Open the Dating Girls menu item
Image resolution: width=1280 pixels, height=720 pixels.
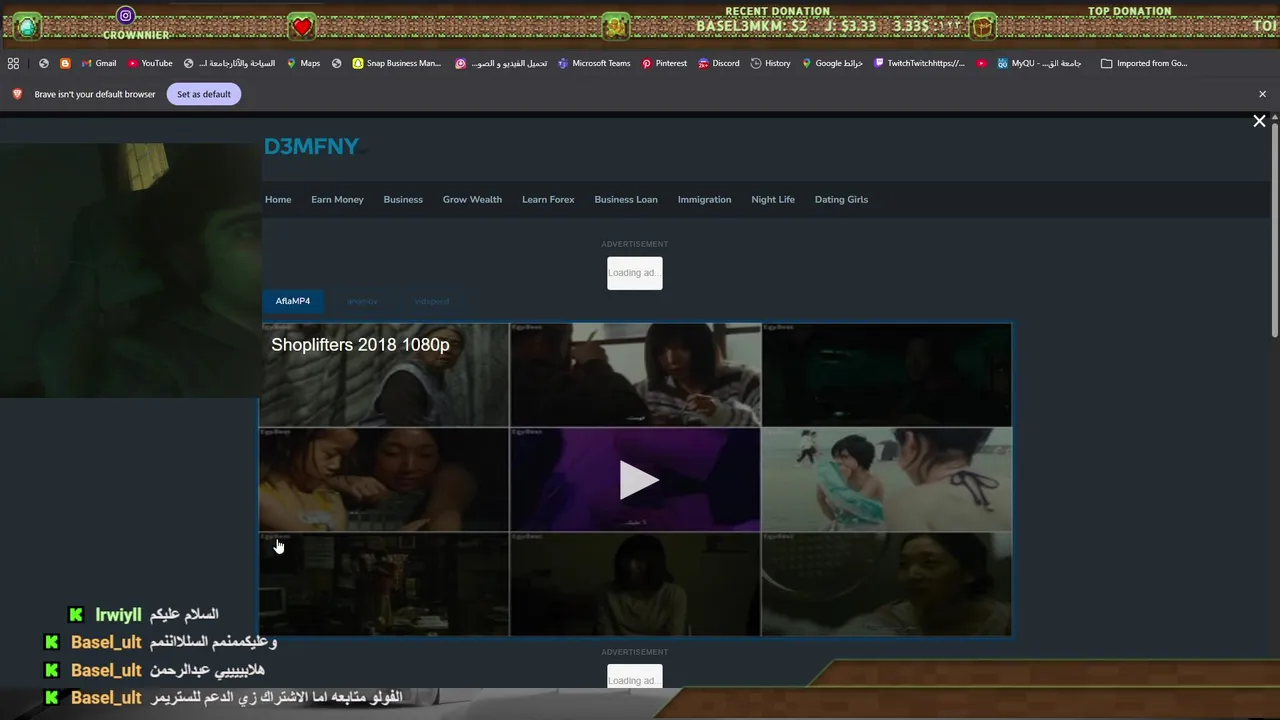[841, 199]
